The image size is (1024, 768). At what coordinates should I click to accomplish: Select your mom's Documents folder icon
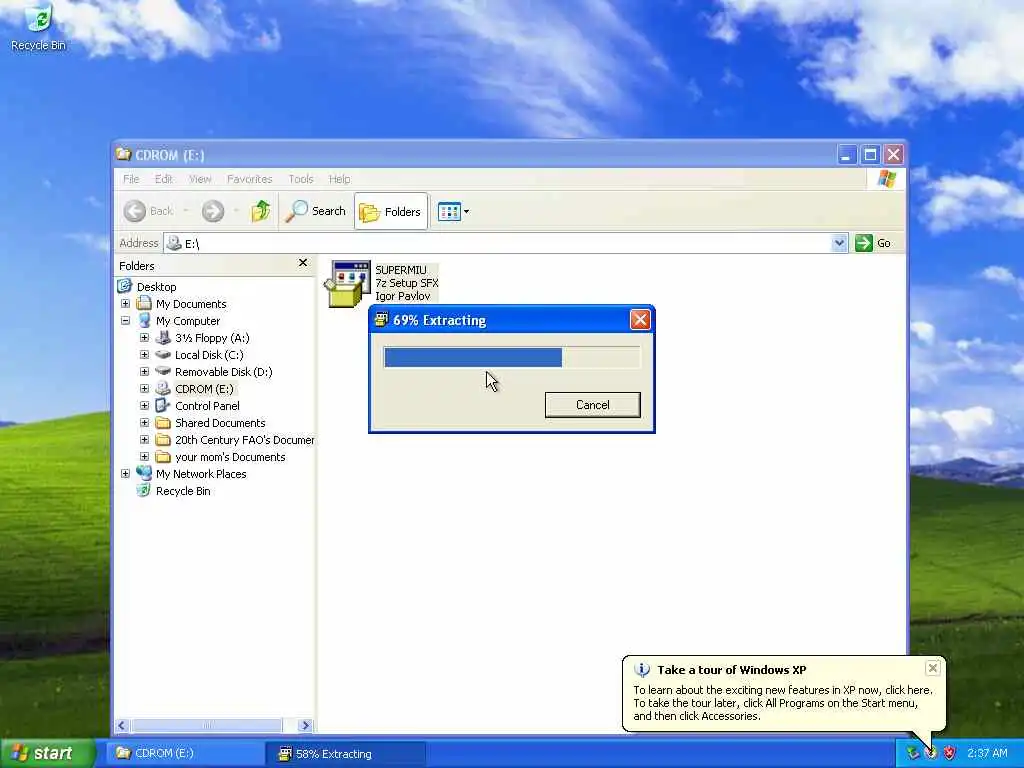(x=163, y=456)
